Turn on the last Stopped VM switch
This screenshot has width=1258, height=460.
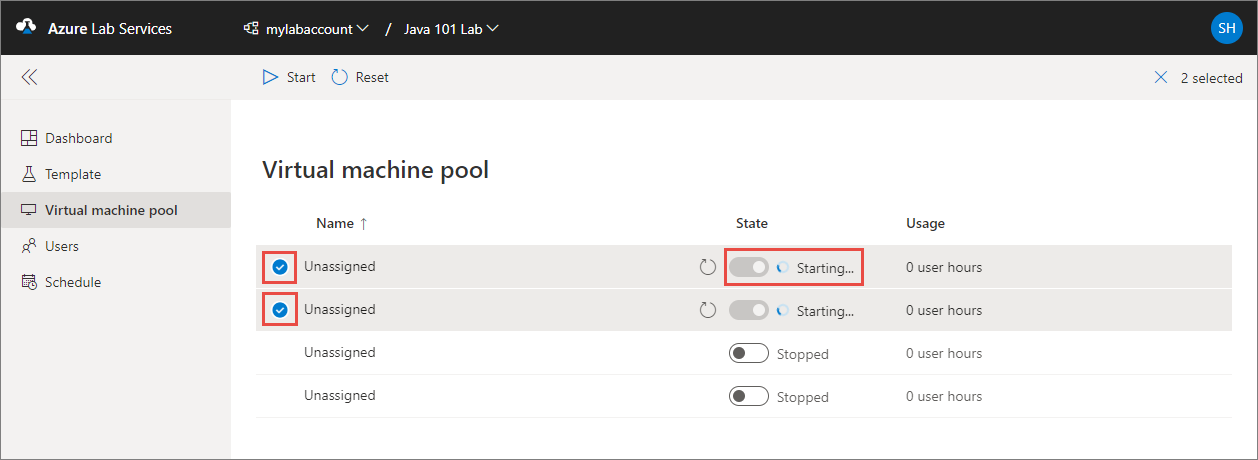[749, 396]
